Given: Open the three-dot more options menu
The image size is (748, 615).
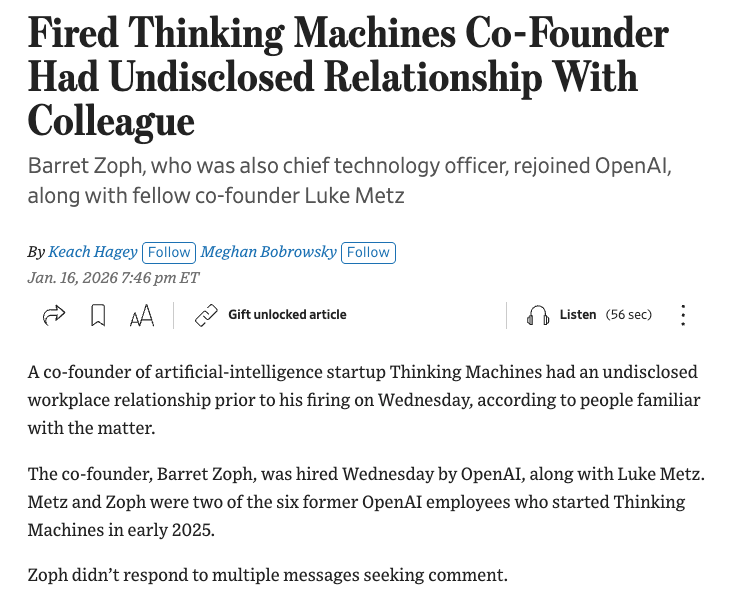Looking at the screenshot, I should pos(683,315).
